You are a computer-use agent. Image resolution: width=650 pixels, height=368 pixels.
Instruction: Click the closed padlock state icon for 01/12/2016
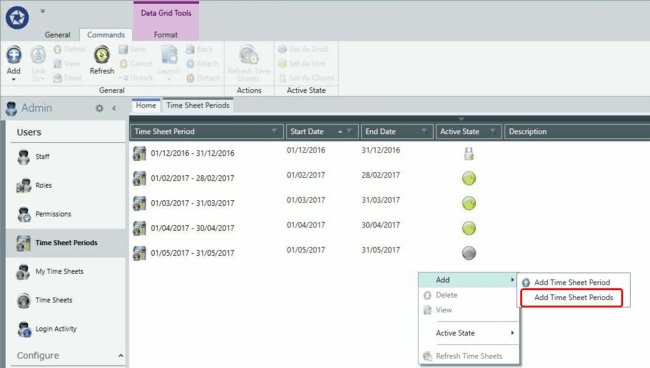469,154
